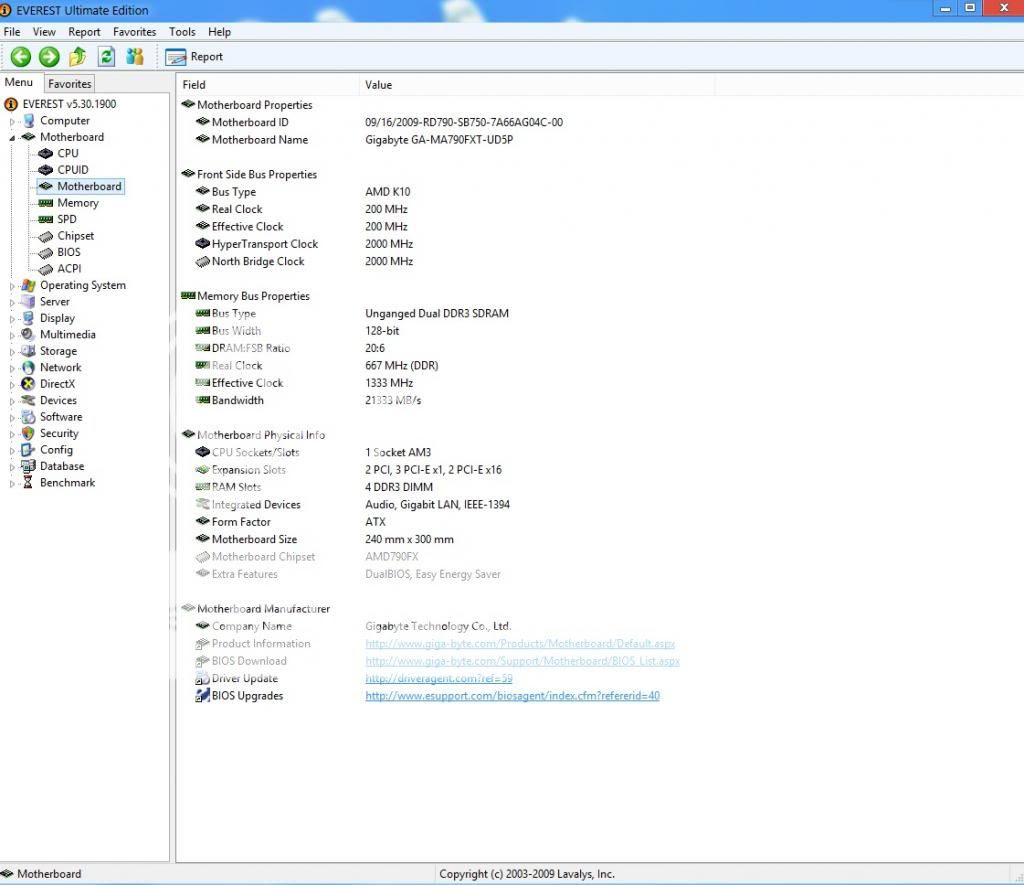The height and width of the screenshot is (885, 1024).
Task: Expand the Operating System node
Action: [12, 286]
